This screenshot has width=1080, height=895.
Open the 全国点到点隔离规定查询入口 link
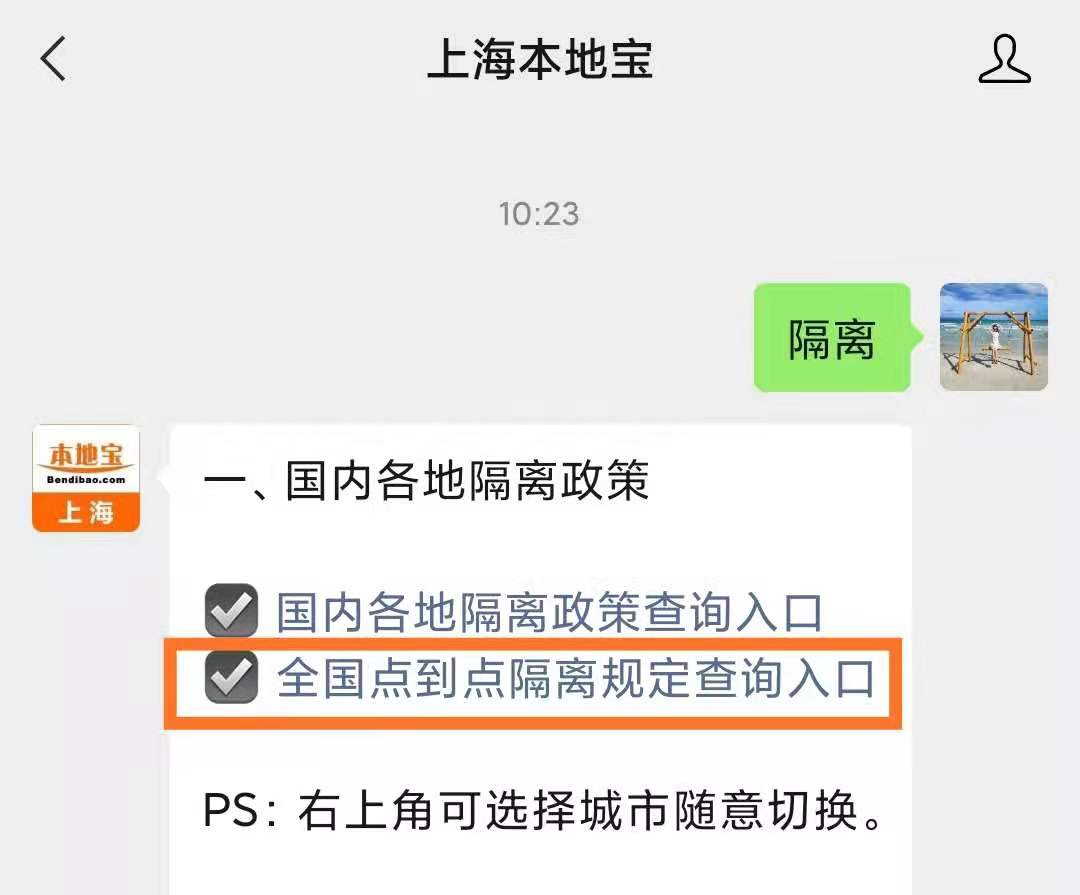(x=576, y=678)
